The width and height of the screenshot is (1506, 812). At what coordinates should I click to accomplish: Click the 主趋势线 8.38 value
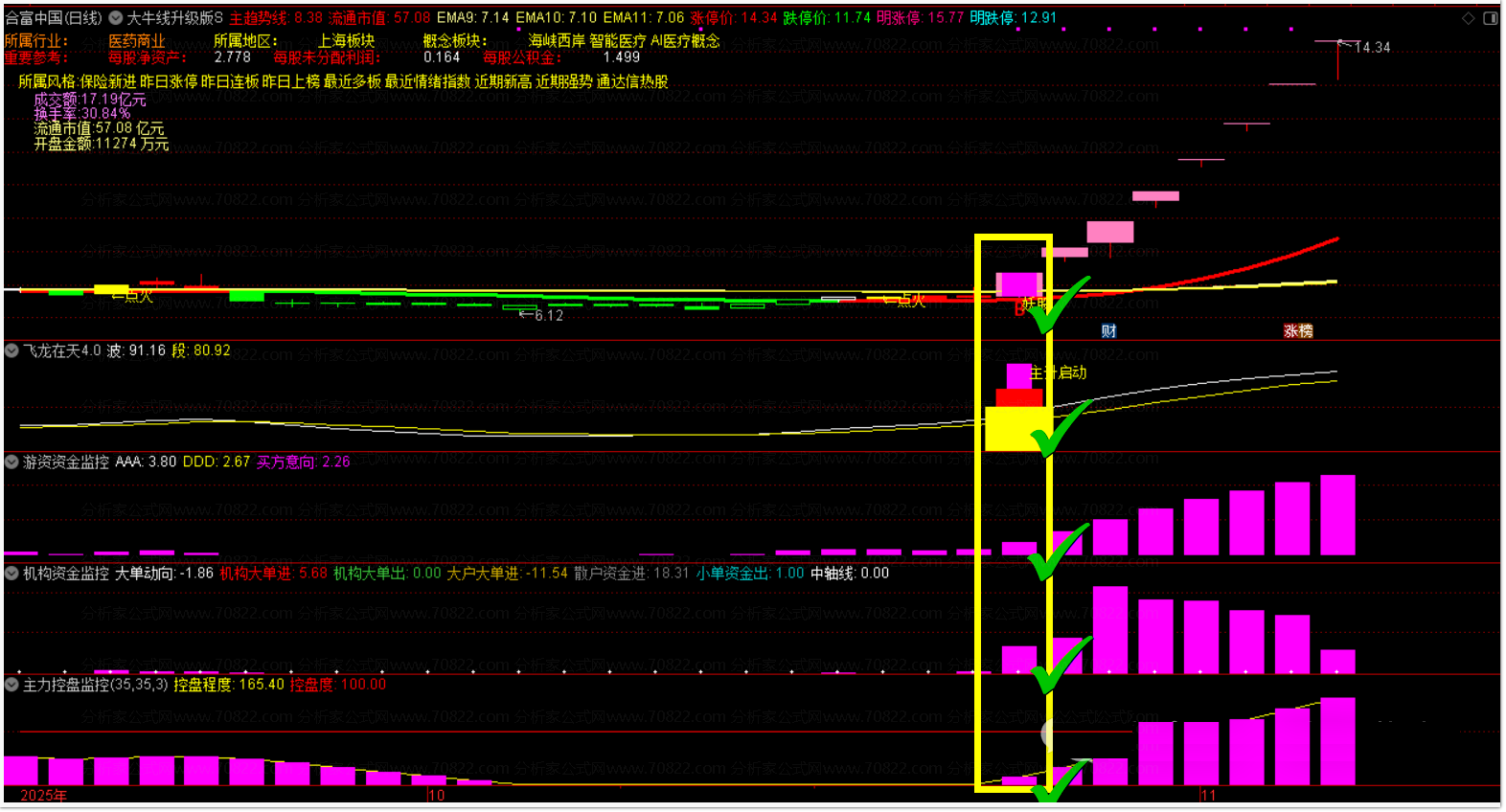(276, 17)
